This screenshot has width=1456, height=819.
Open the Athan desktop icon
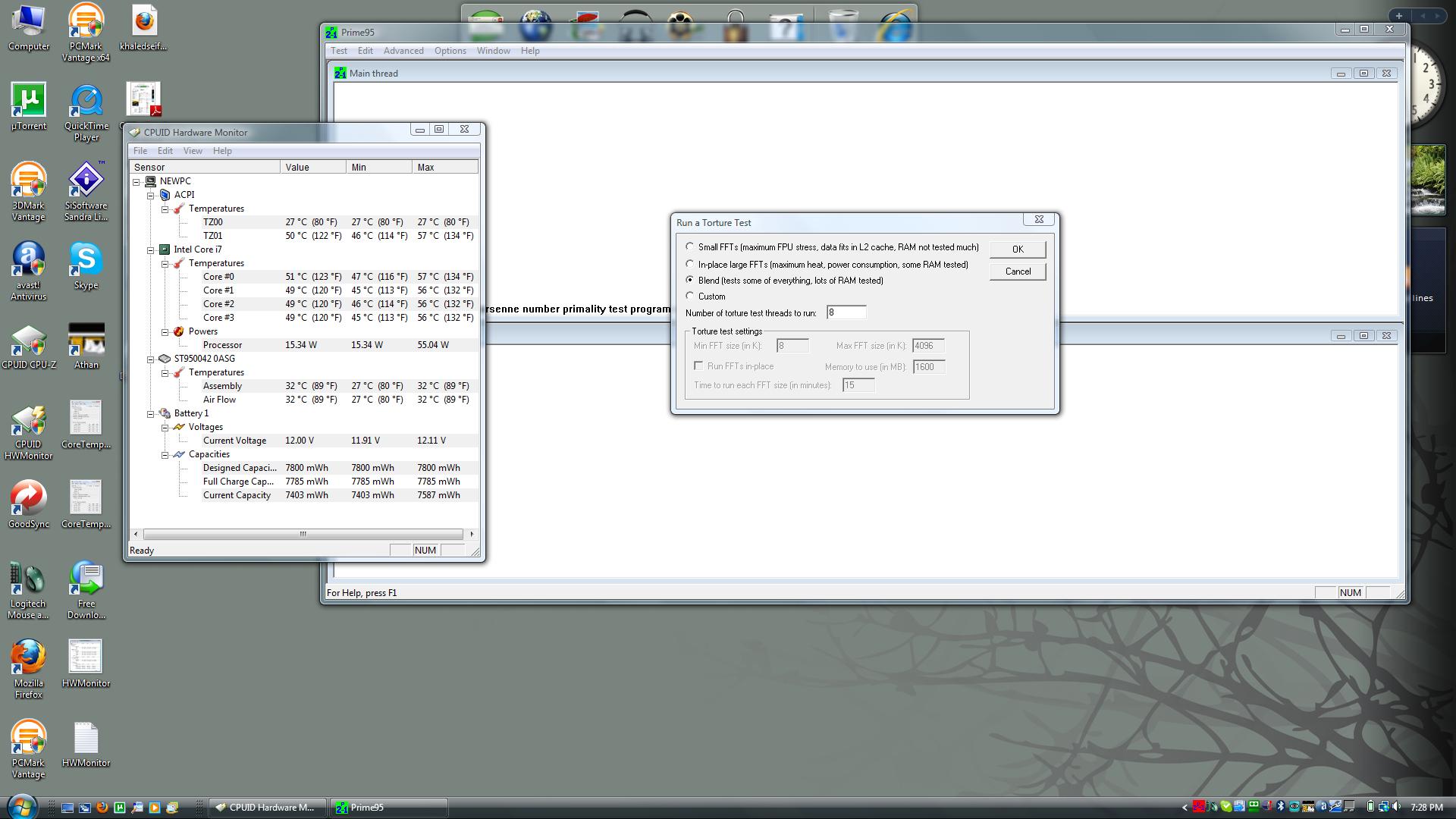(x=86, y=347)
